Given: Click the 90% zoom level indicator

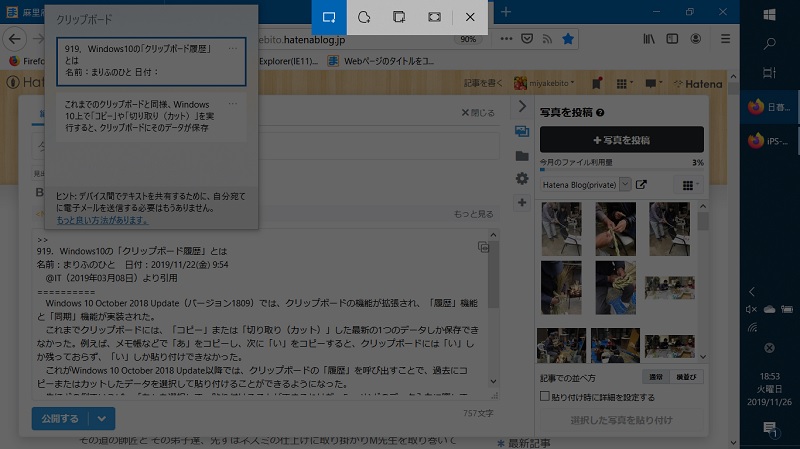Looking at the screenshot, I should 468,39.
